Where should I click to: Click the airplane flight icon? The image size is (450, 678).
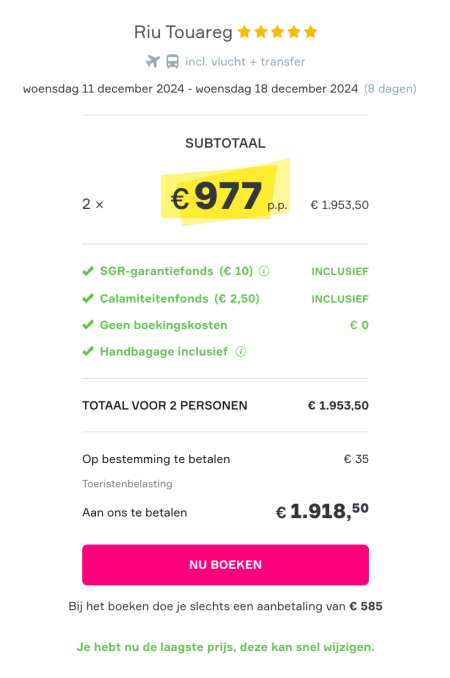point(153,61)
